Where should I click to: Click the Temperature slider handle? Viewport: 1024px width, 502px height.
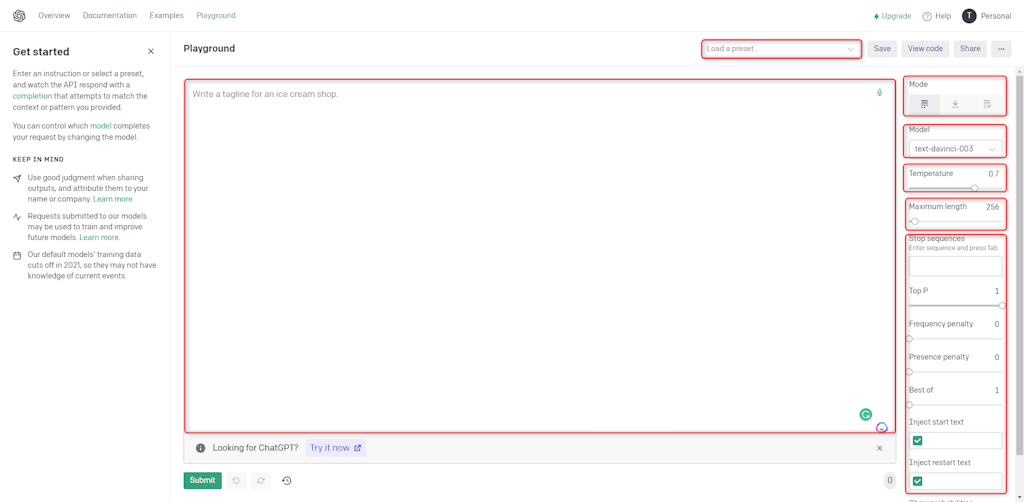pyautogui.click(x=974, y=188)
